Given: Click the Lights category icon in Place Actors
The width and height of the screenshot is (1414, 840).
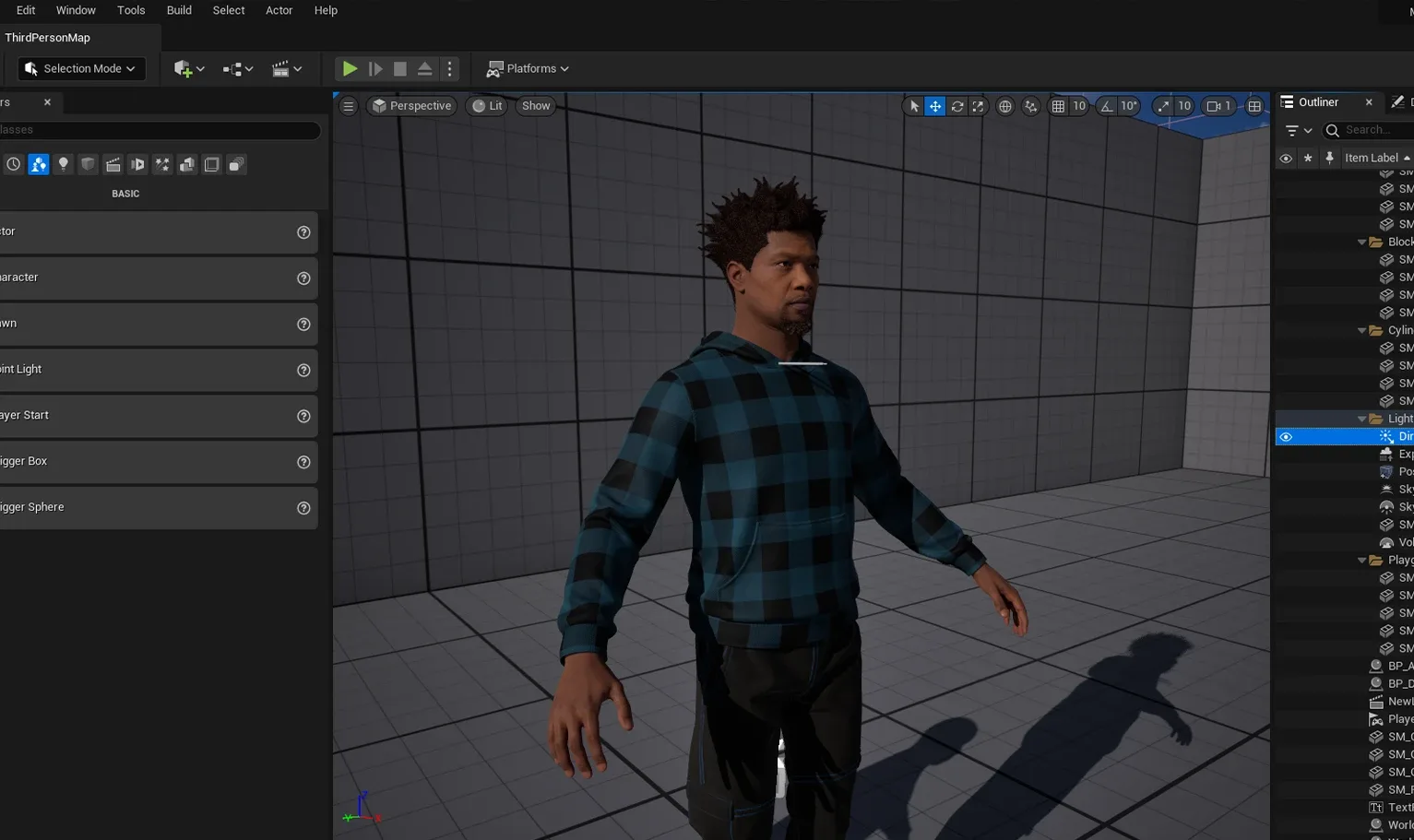Looking at the screenshot, I should pyautogui.click(x=63, y=164).
